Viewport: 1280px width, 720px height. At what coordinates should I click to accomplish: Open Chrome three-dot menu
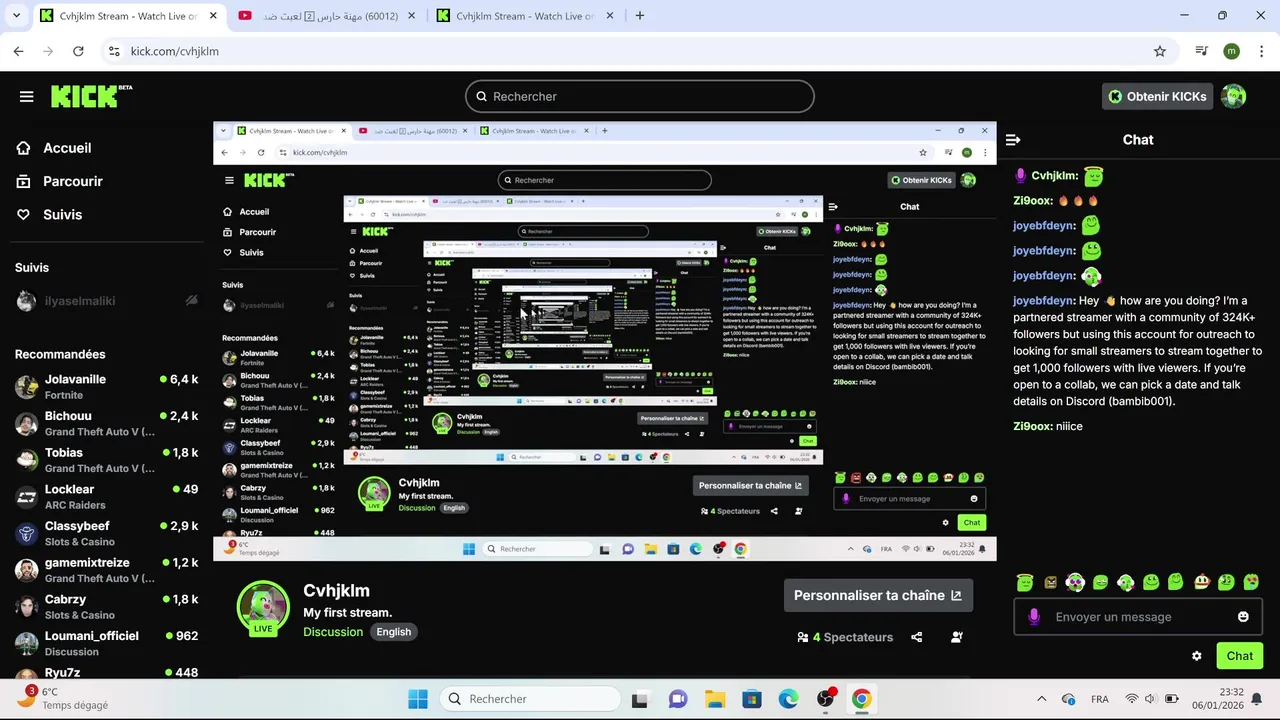coord(1261,51)
